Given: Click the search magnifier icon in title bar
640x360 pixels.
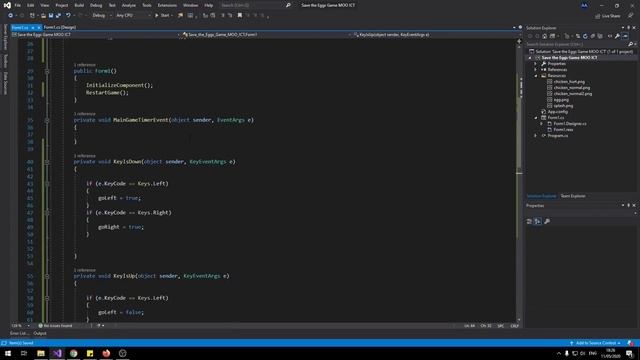Looking at the screenshot, I should coord(288,5).
